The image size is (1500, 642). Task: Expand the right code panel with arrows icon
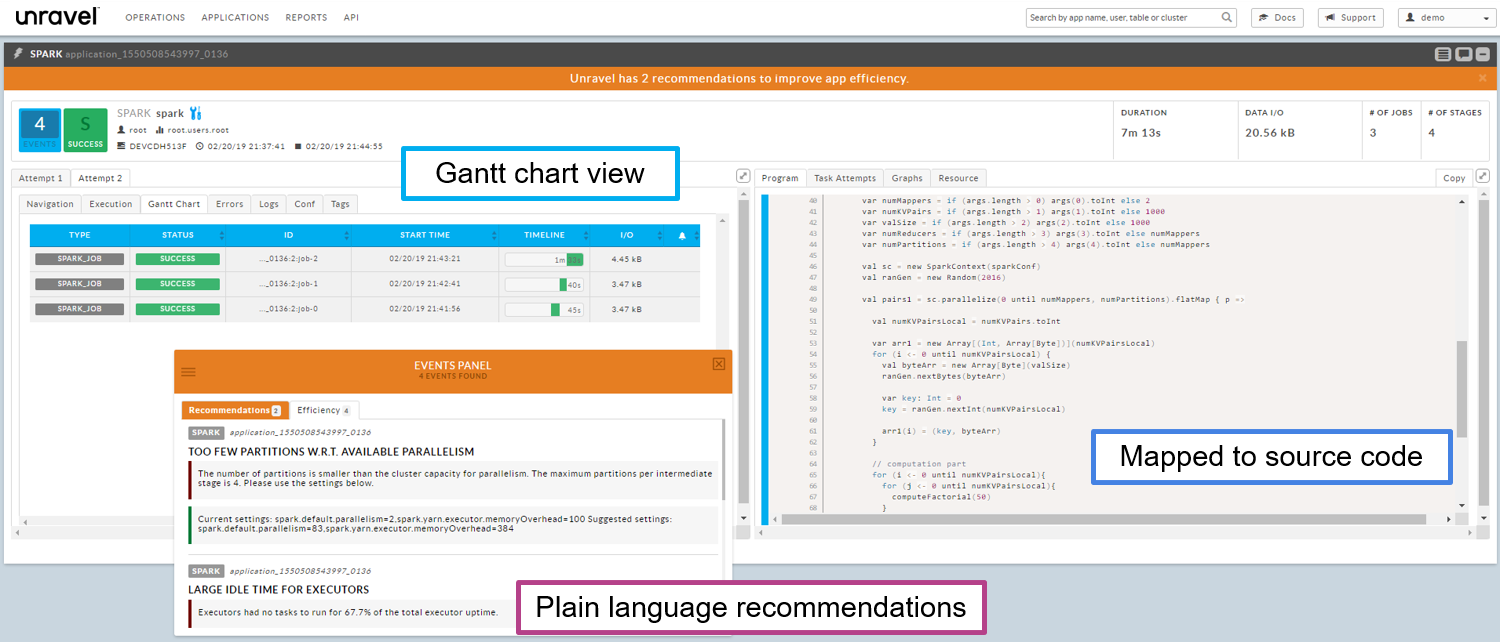point(1483,176)
